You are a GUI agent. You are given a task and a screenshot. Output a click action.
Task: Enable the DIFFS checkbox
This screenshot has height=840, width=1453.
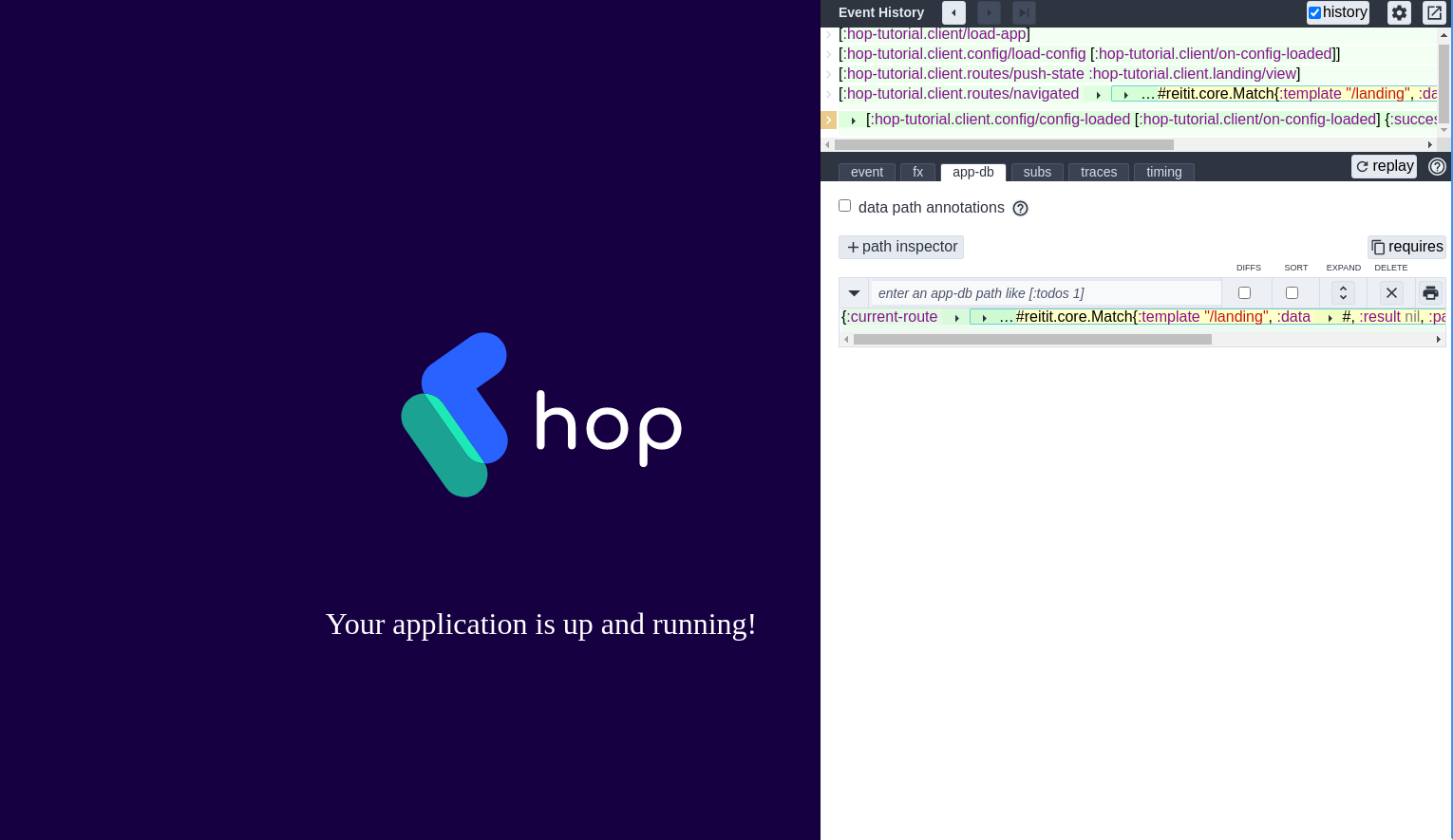click(1244, 292)
